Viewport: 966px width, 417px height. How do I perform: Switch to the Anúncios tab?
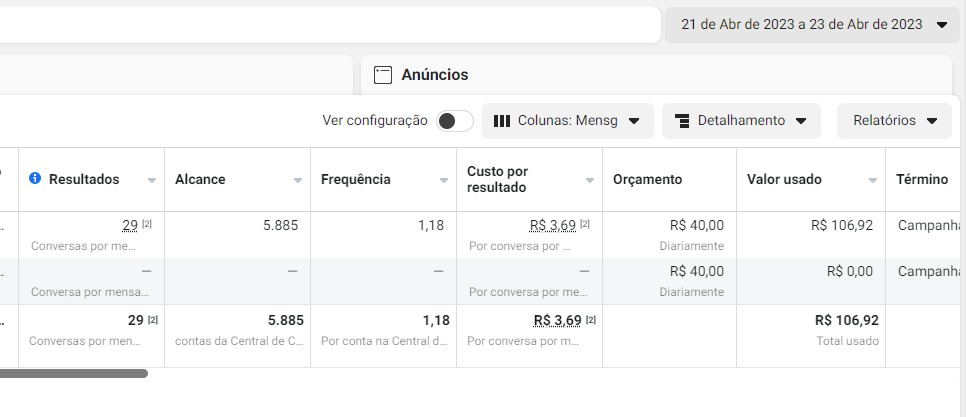tap(434, 75)
